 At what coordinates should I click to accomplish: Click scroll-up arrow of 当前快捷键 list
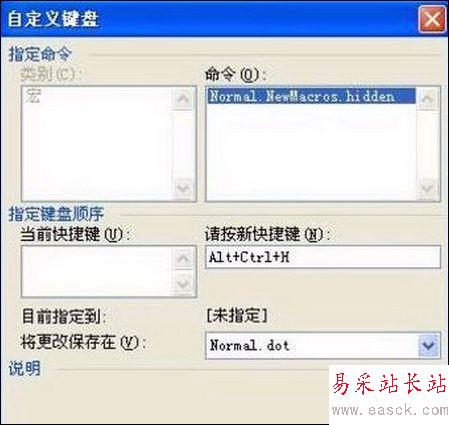(x=183, y=258)
